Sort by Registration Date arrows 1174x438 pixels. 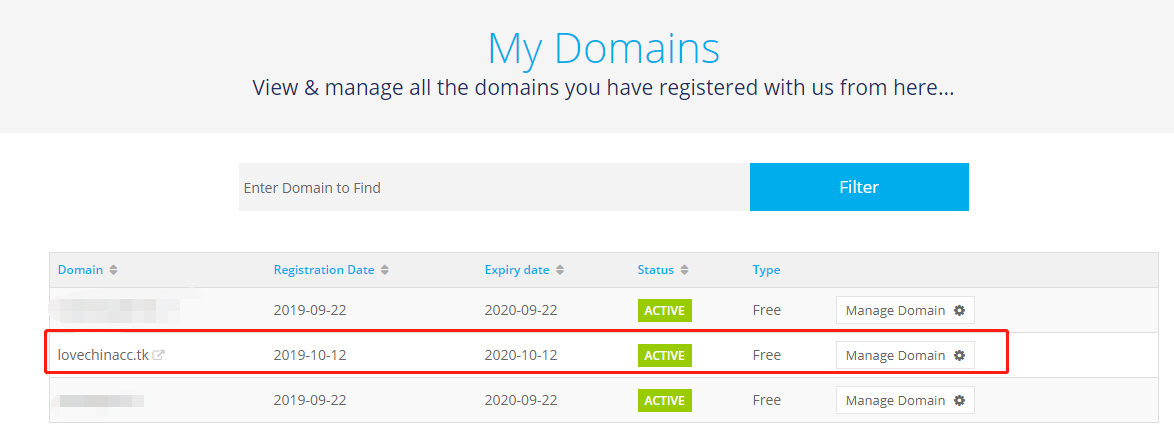tap(385, 270)
